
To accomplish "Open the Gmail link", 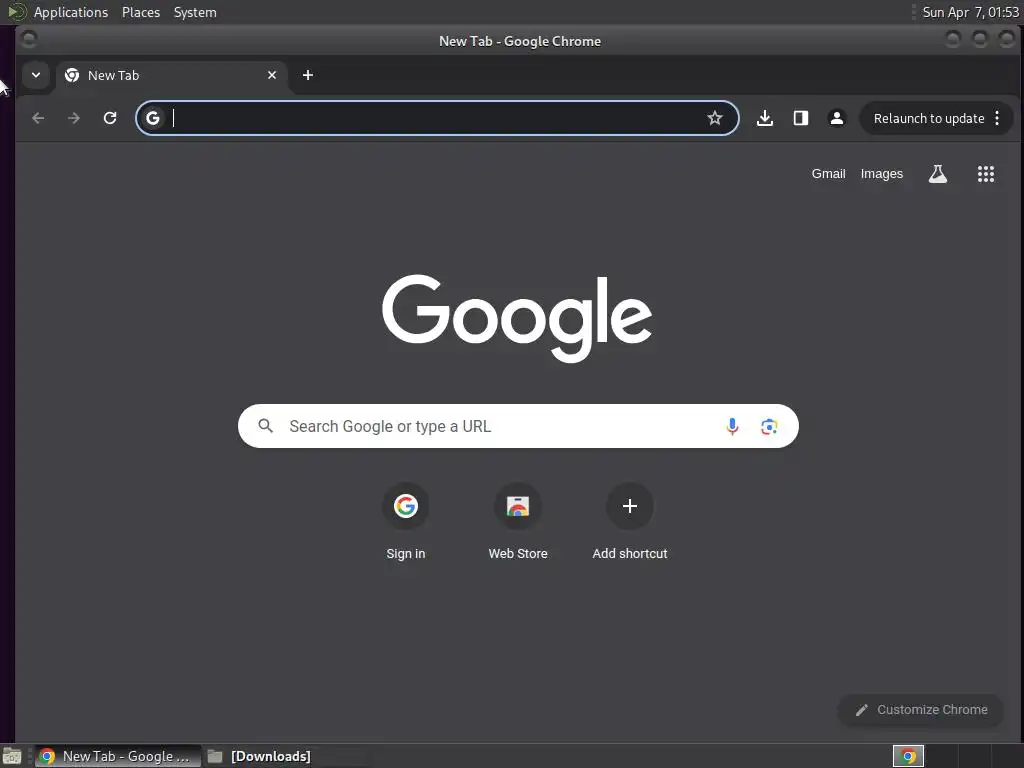I will (x=828, y=174).
